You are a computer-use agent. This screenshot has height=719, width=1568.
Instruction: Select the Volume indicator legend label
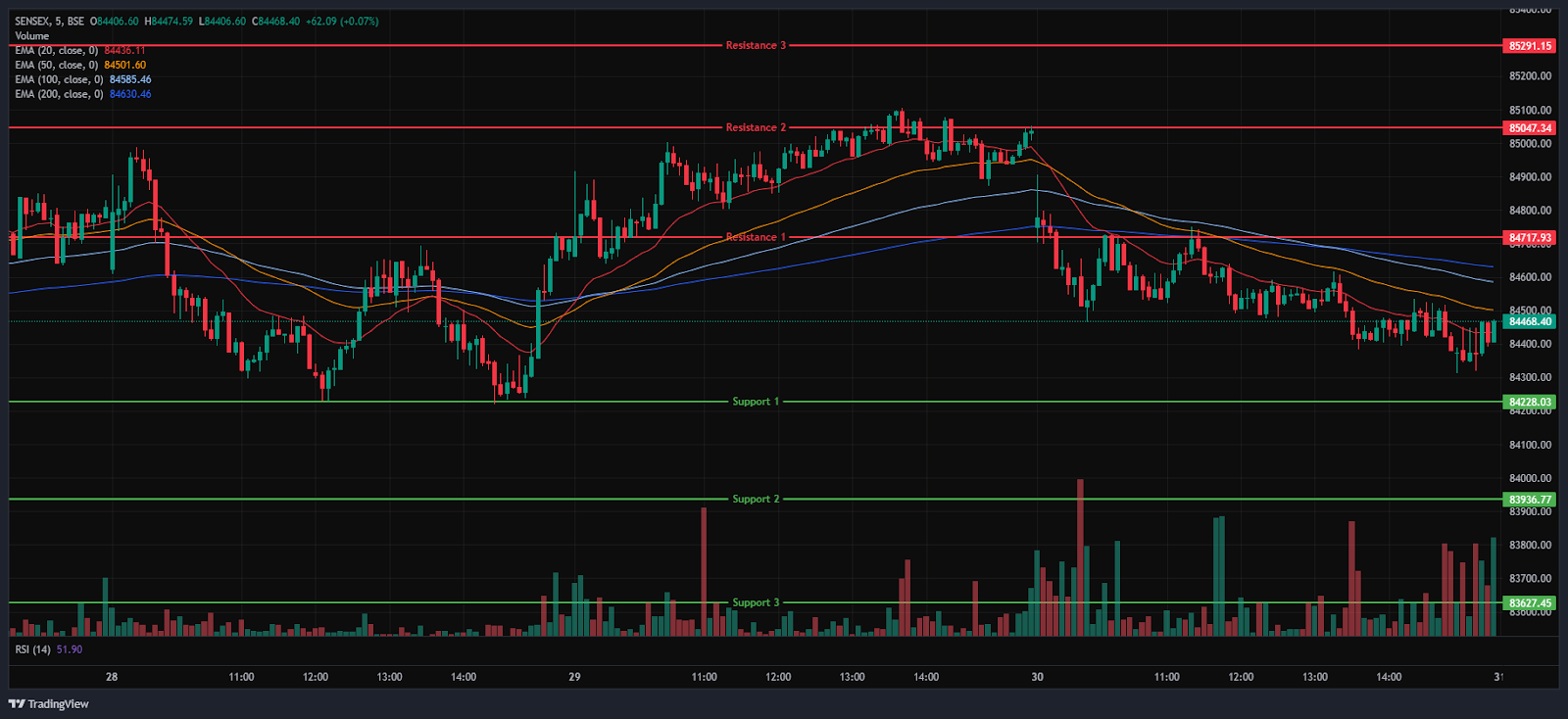click(31, 36)
